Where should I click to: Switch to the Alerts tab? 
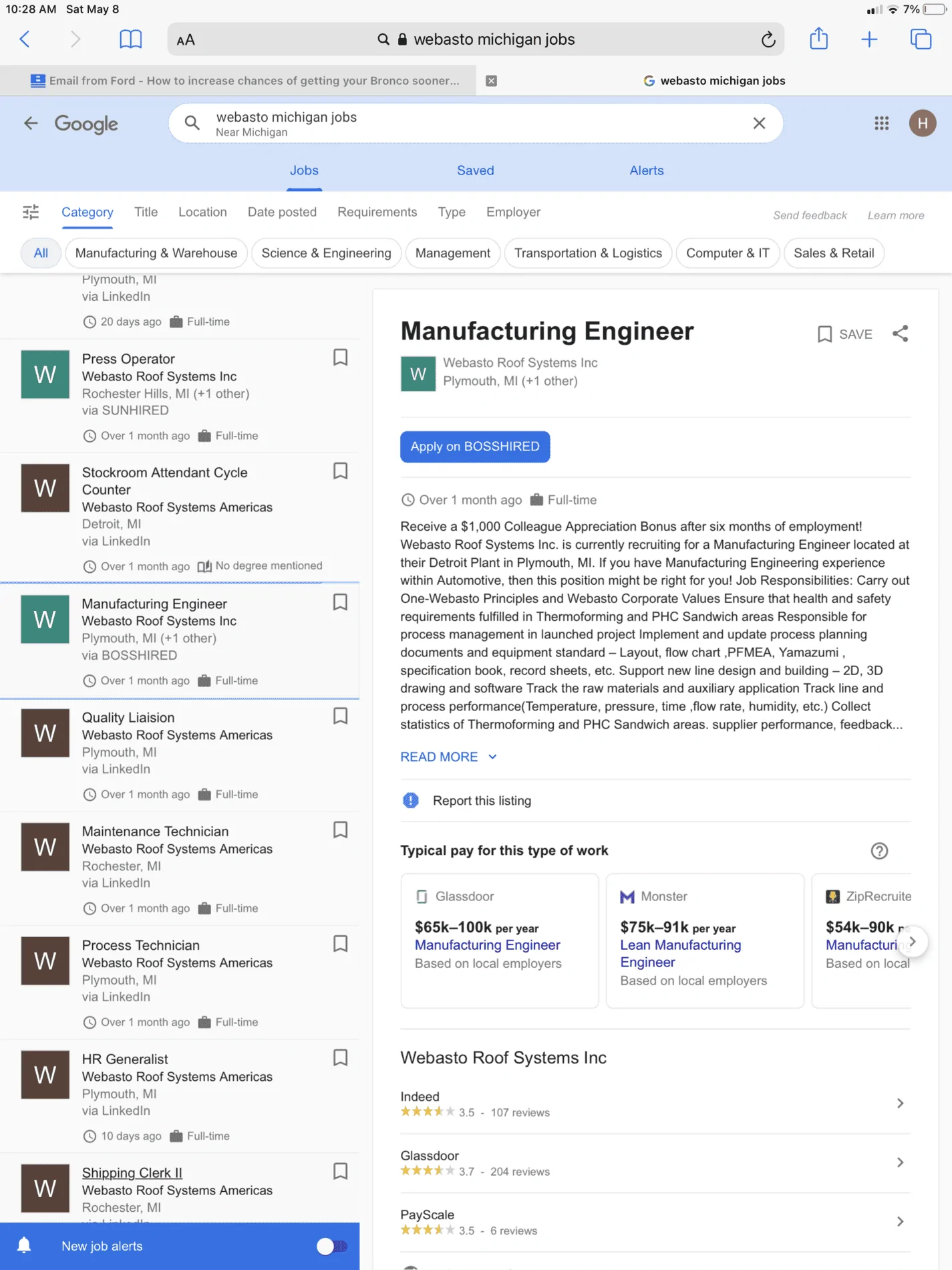click(x=647, y=170)
